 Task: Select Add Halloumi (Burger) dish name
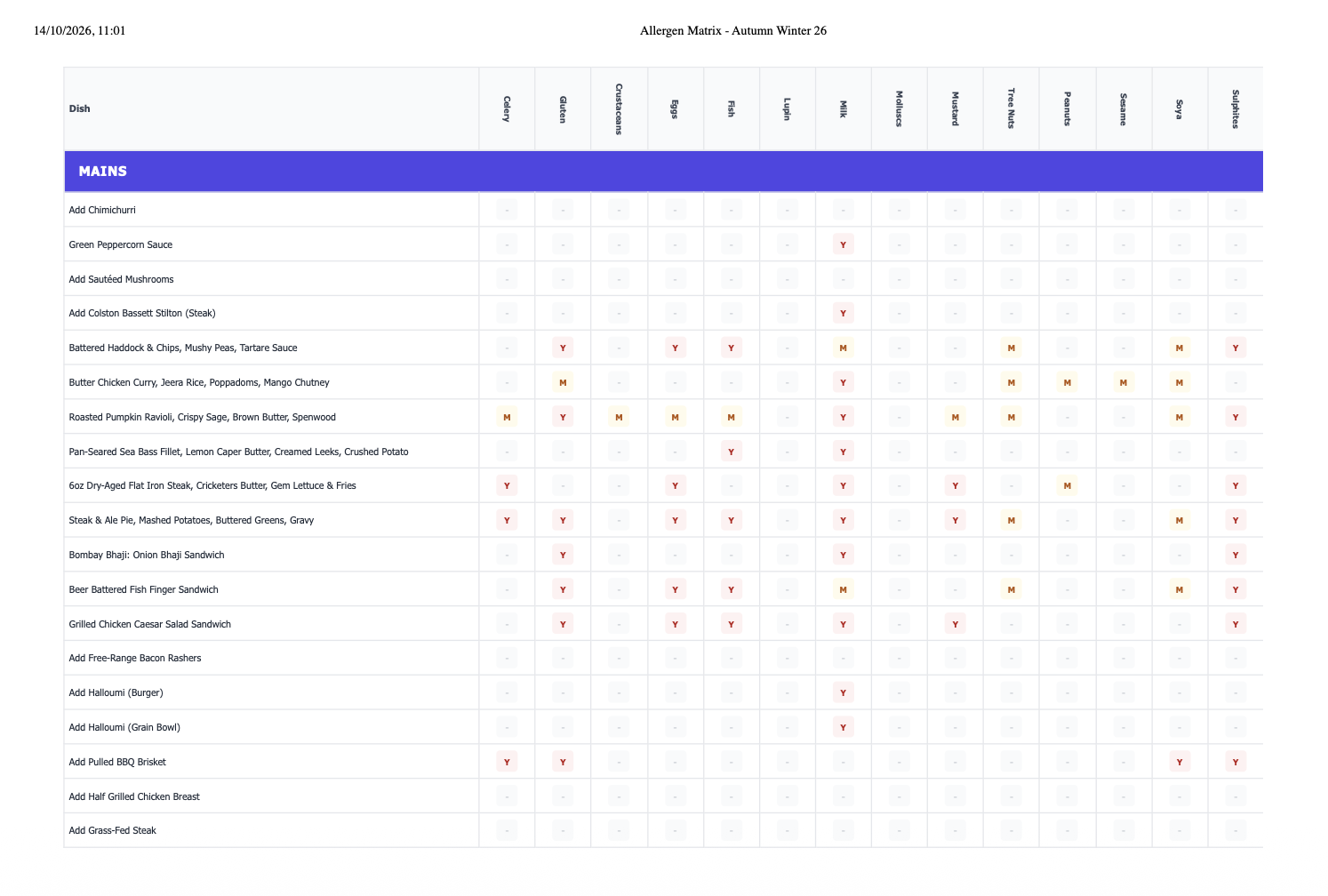[x=116, y=692]
